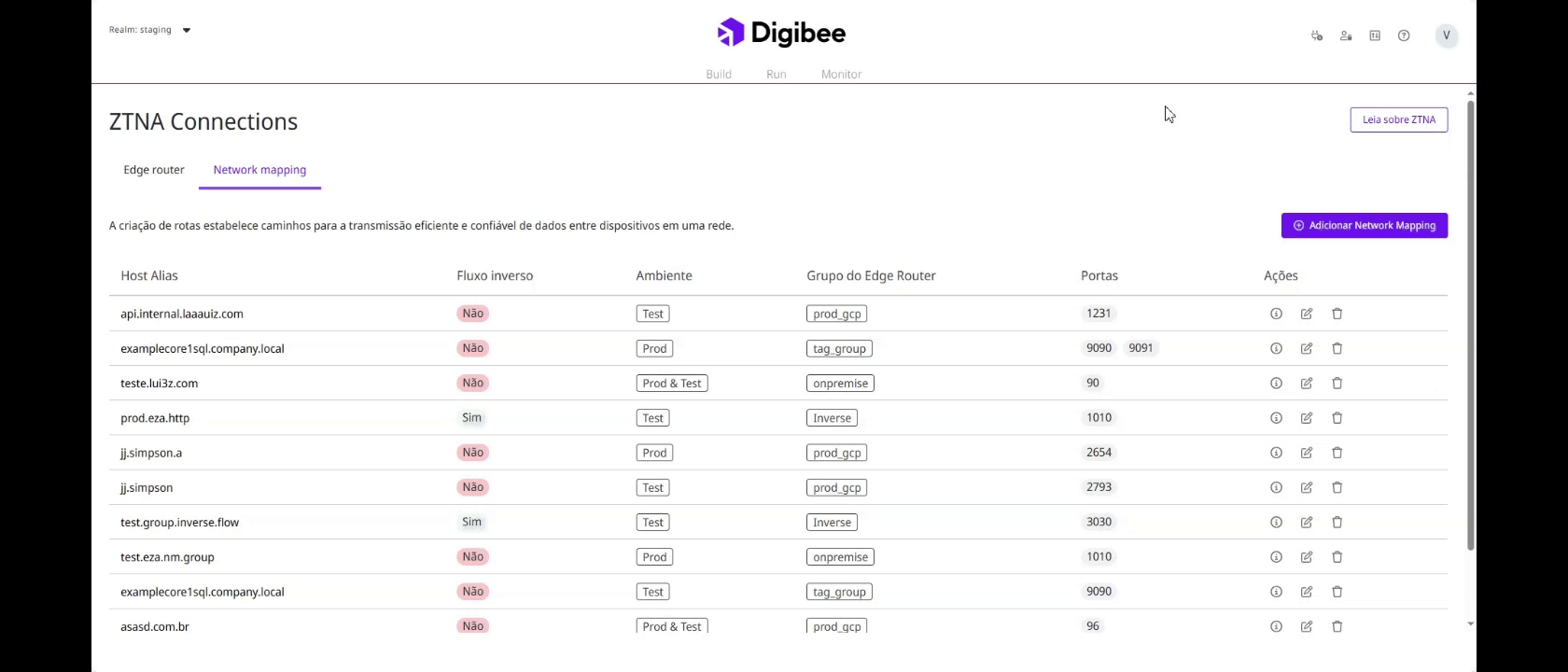
Task: Delete the test.group.inverse.flow mapping
Action: [1337, 523]
